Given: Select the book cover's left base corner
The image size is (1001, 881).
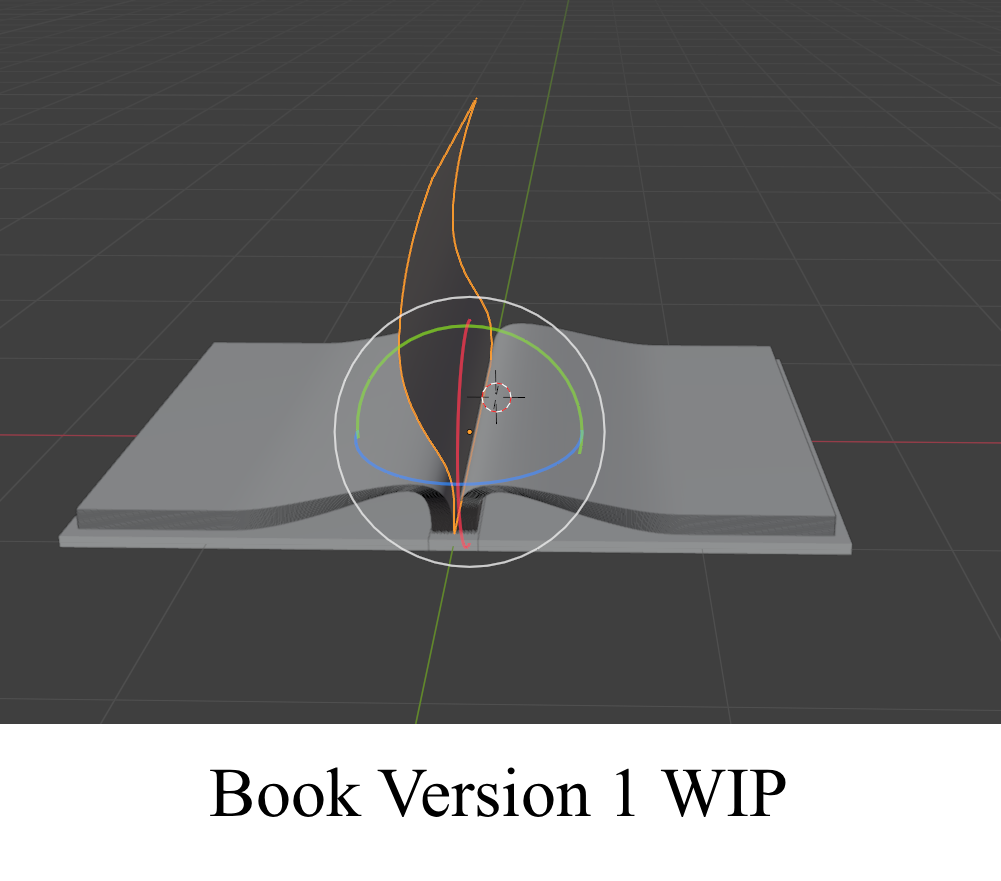Looking at the screenshot, I should (x=64, y=540).
